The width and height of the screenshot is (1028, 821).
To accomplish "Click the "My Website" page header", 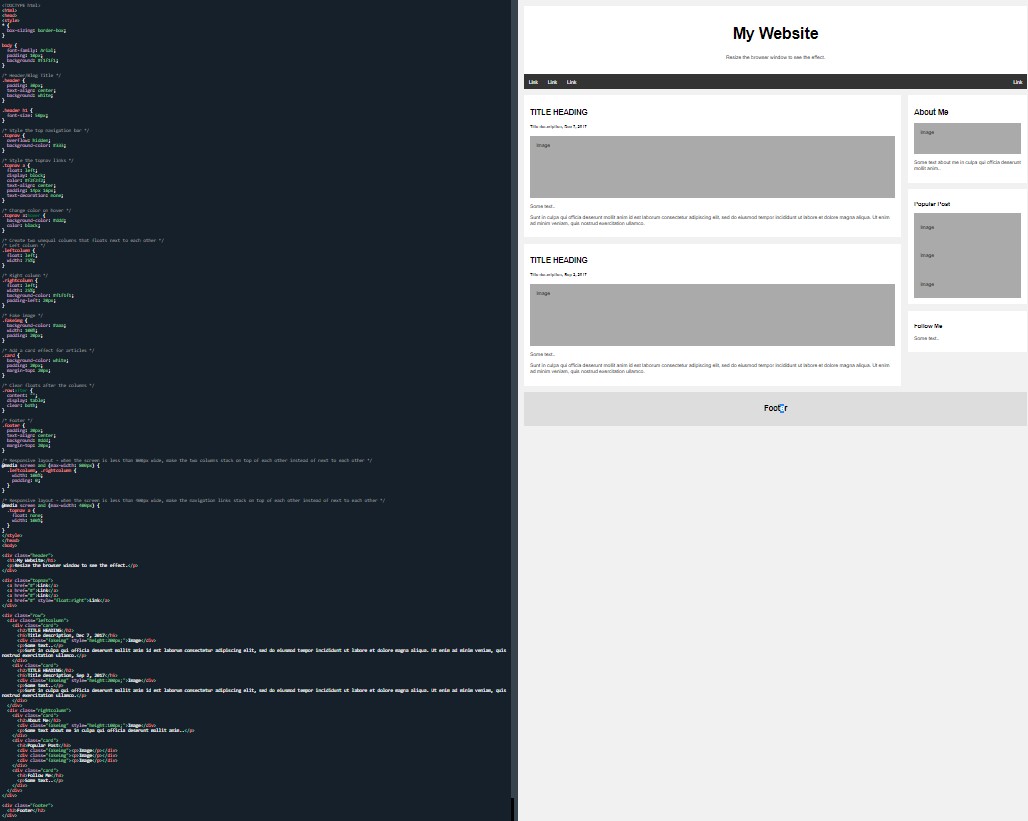I will click(775, 33).
